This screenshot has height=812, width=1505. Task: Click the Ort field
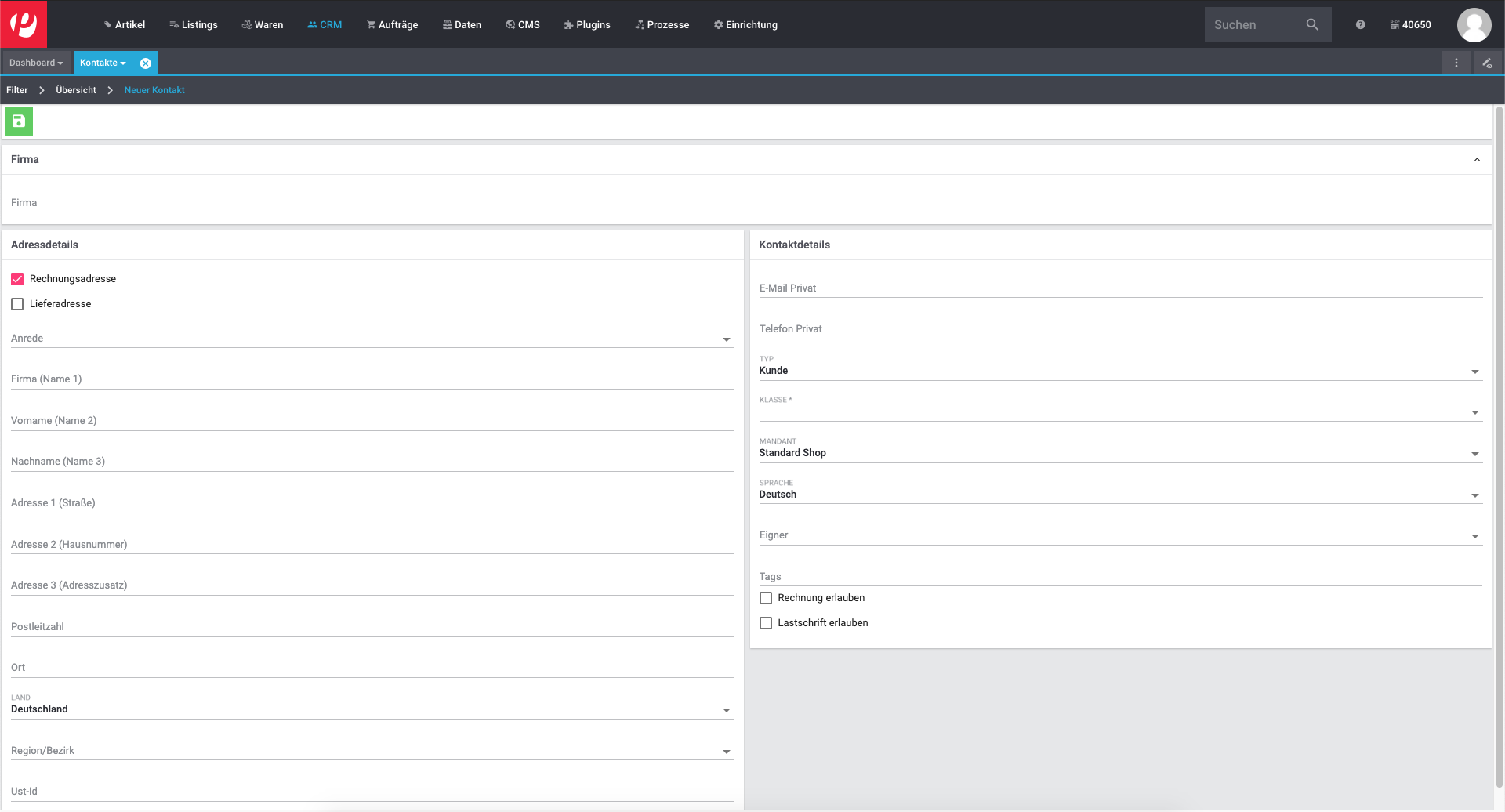coord(372,669)
